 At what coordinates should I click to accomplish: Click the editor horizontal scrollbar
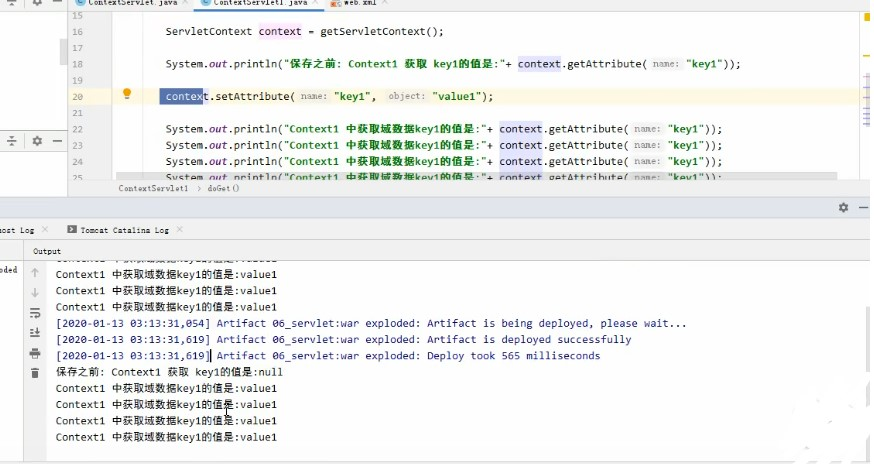pyautogui.click(x=477, y=176)
